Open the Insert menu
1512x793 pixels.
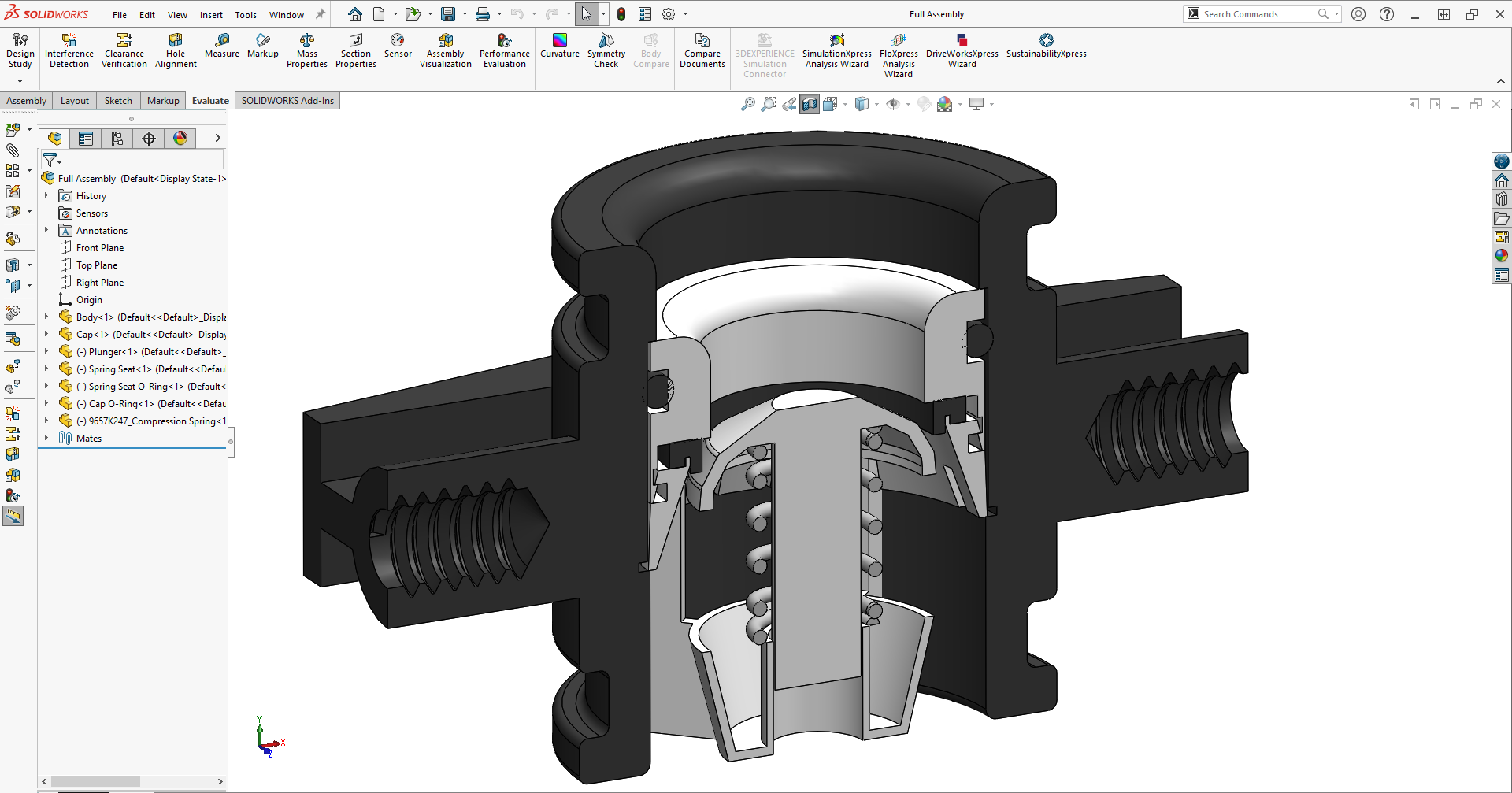coord(211,15)
